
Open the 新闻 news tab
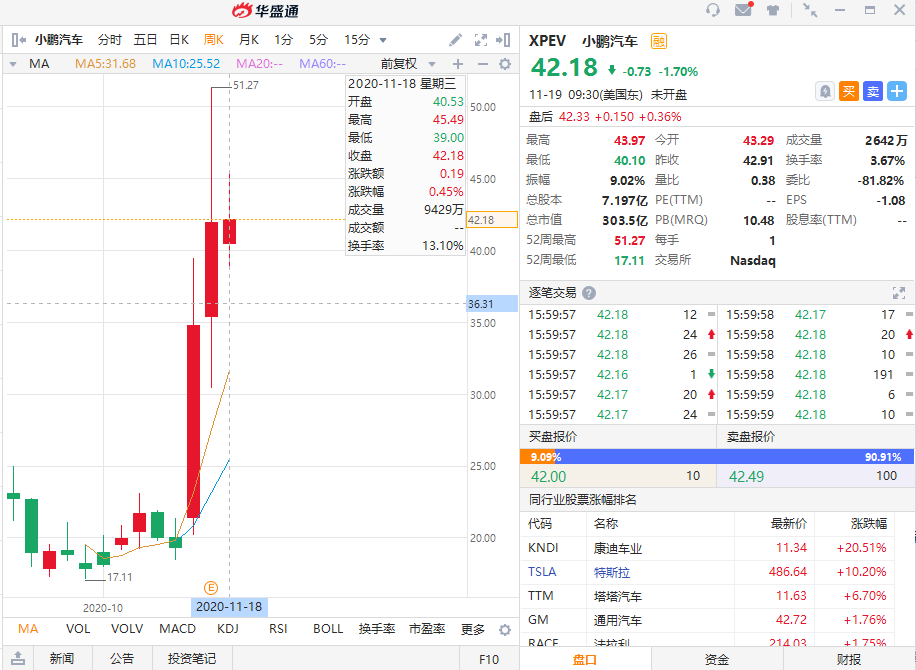[62, 658]
